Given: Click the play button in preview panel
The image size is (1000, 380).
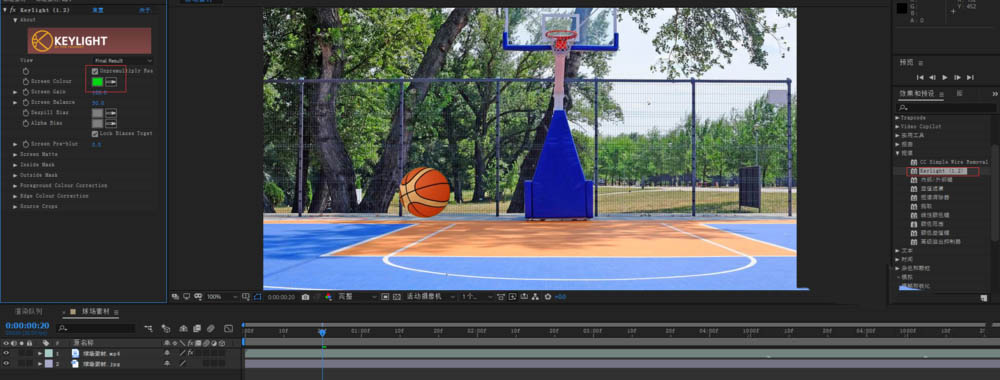Looking at the screenshot, I should coord(945,77).
